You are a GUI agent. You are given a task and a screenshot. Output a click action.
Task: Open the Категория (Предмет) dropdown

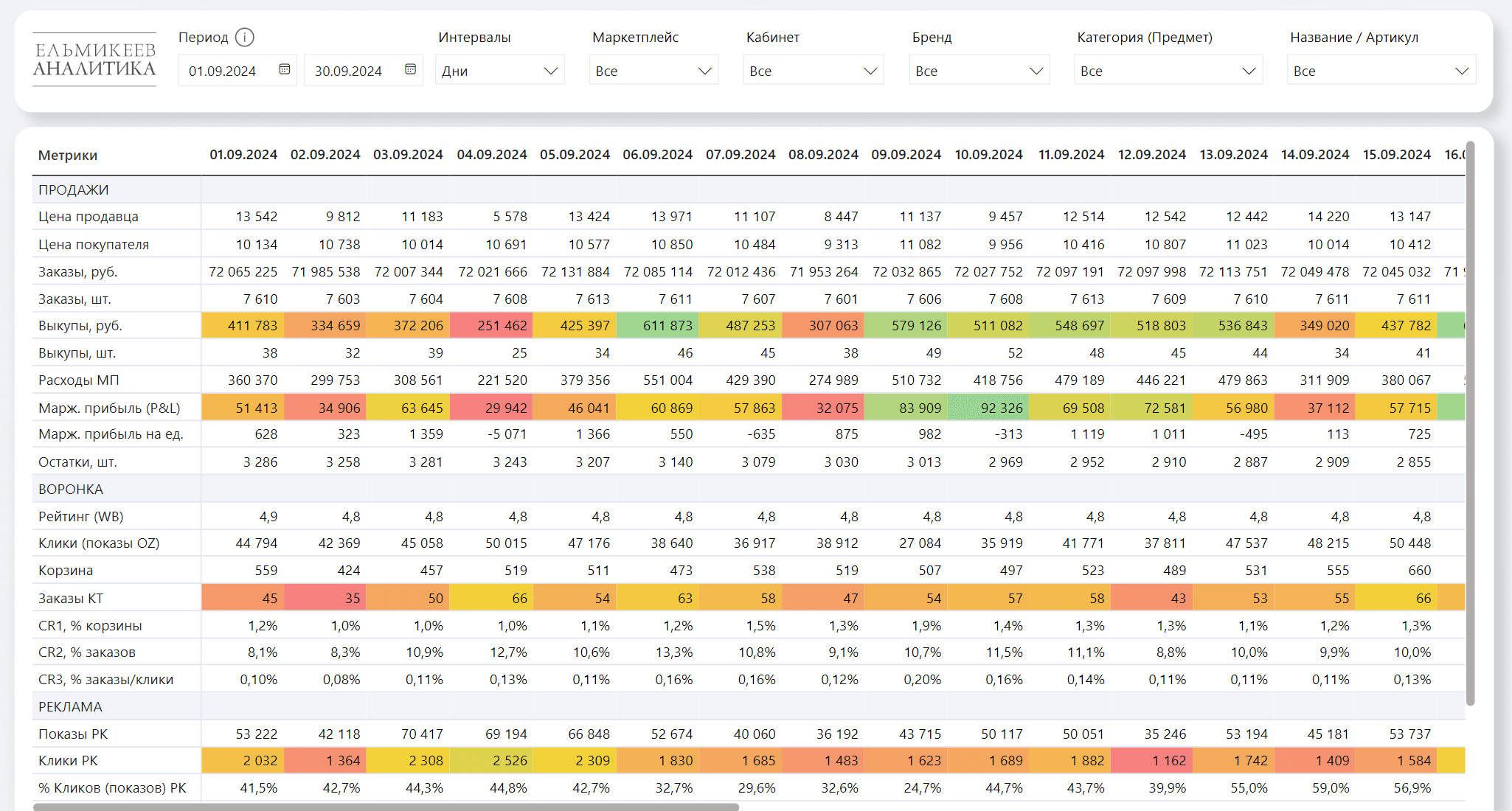1168,71
